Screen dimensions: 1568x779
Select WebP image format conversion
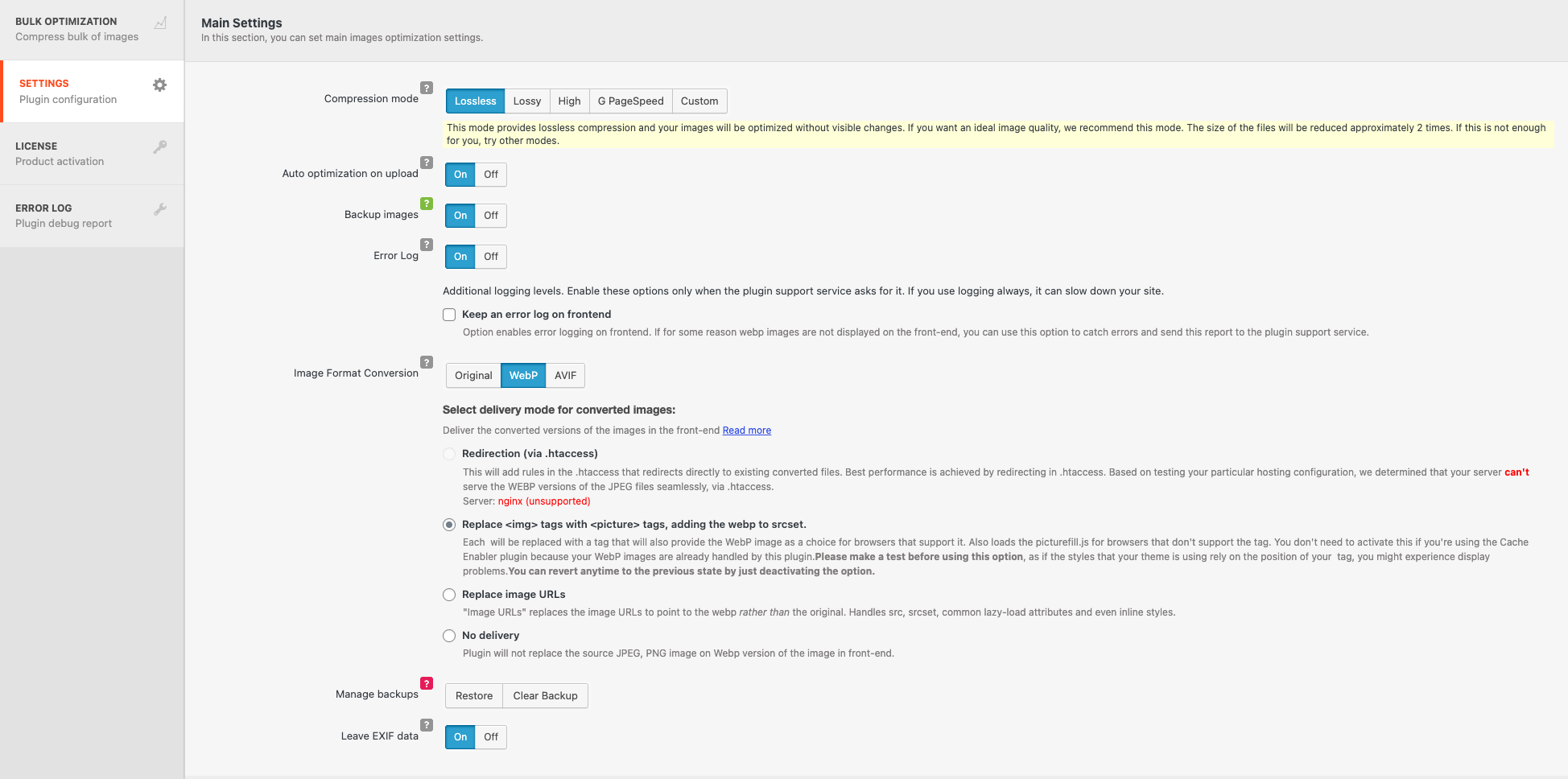[x=523, y=376]
